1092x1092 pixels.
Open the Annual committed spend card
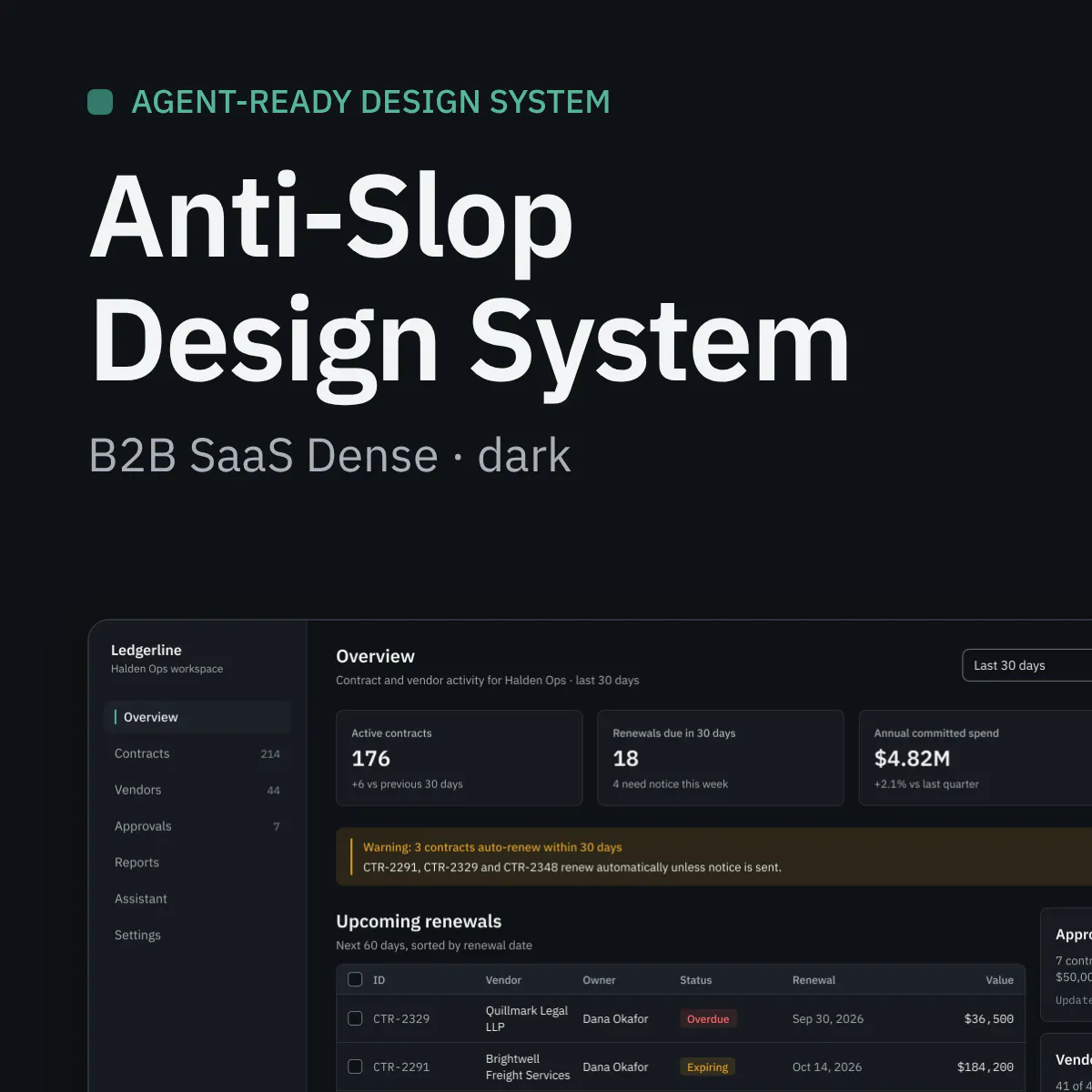pyautogui.click(x=976, y=758)
